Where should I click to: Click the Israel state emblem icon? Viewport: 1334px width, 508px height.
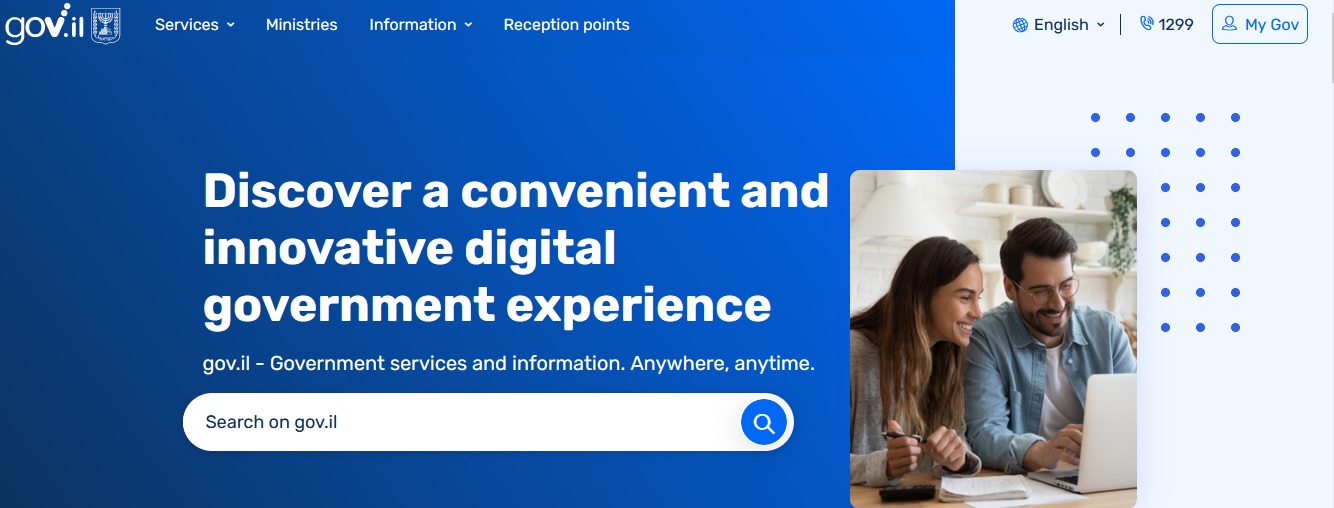105,25
